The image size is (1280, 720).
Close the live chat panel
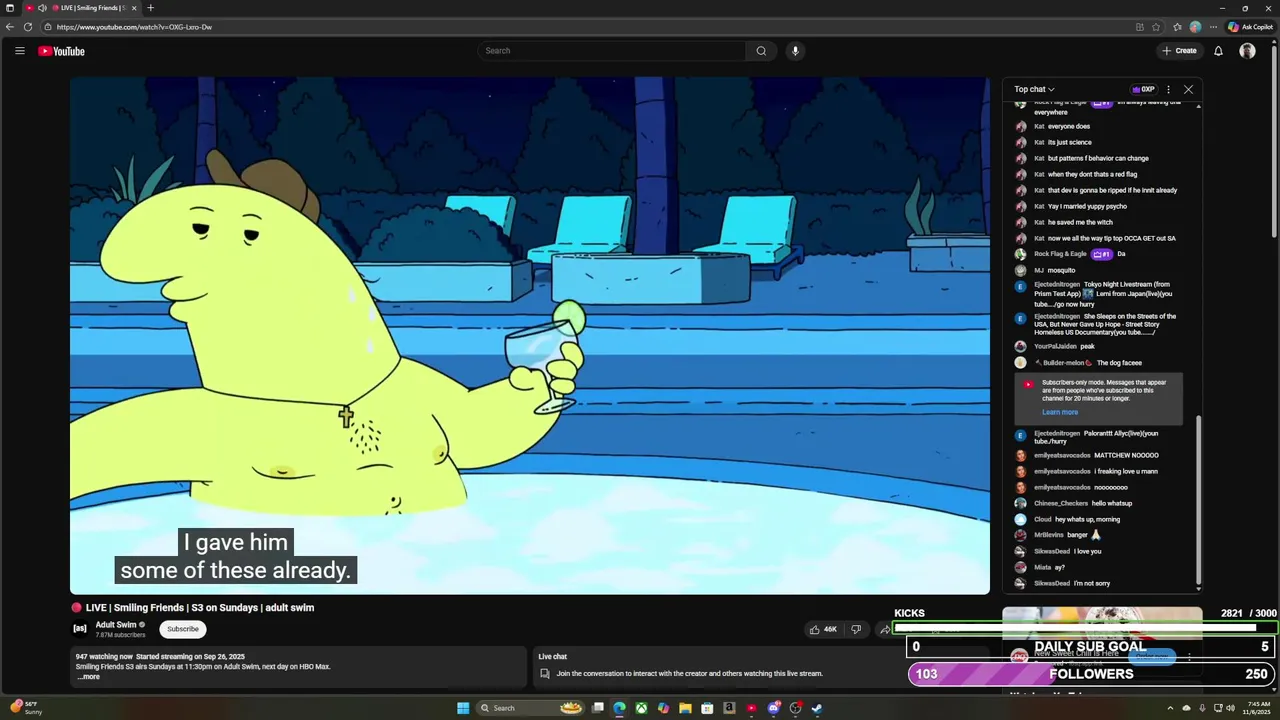(1188, 89)
